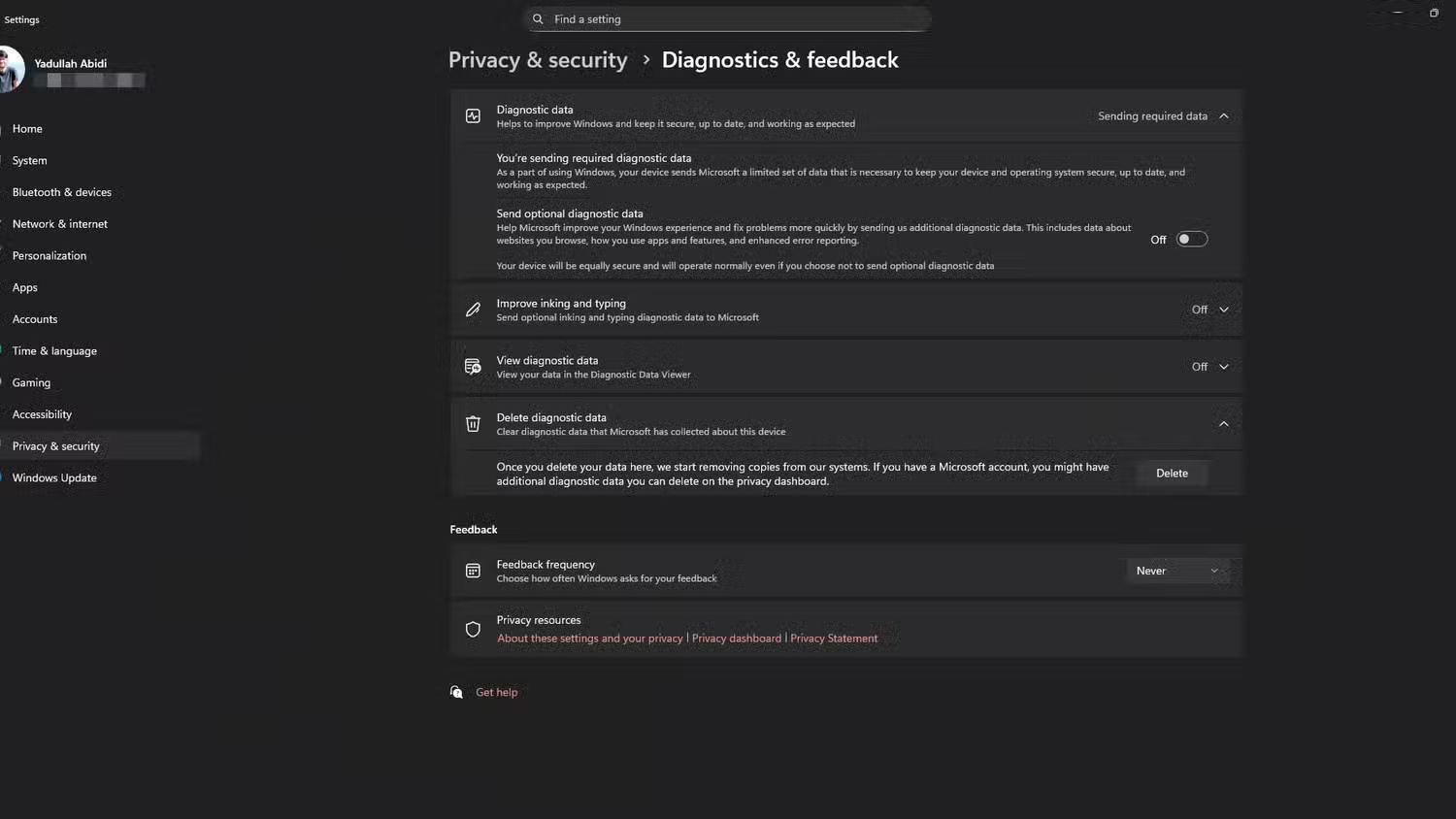Click inside the Find a setting search box
Viewport: 1456px width, 819px height.
coord(728,18)
